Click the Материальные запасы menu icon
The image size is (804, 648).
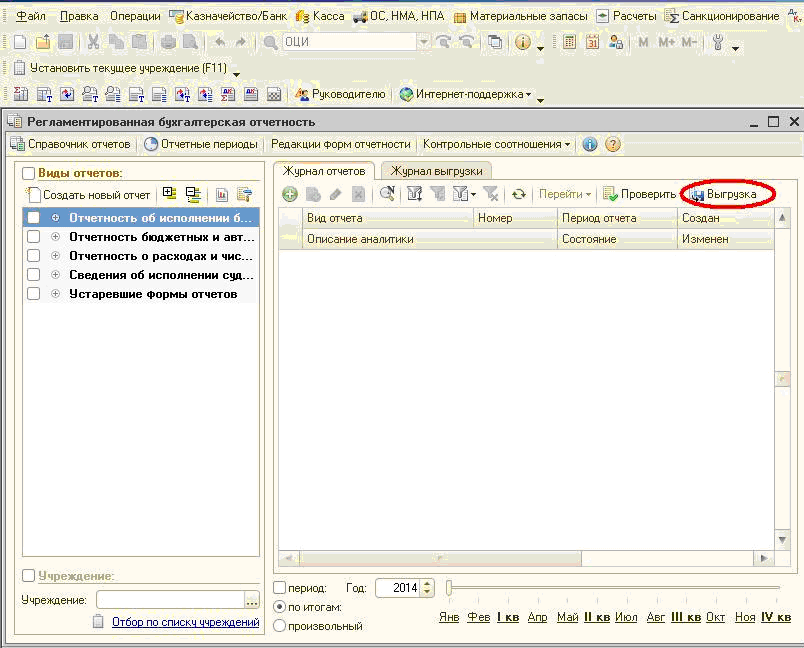[460, 17]
